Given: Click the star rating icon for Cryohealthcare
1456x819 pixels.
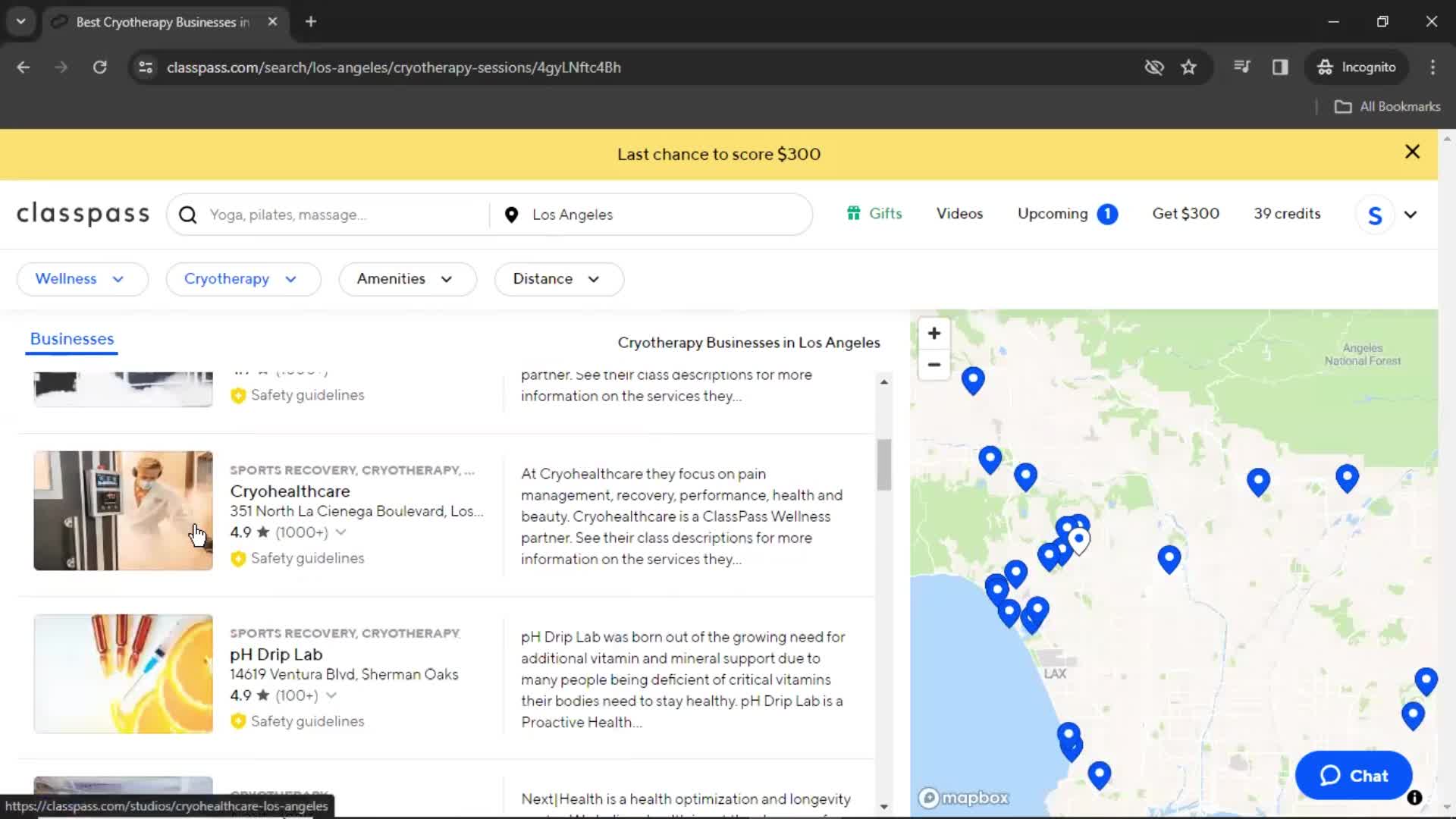Looking at the screenshot, I should pyautogui.click(x=263, y=532).
